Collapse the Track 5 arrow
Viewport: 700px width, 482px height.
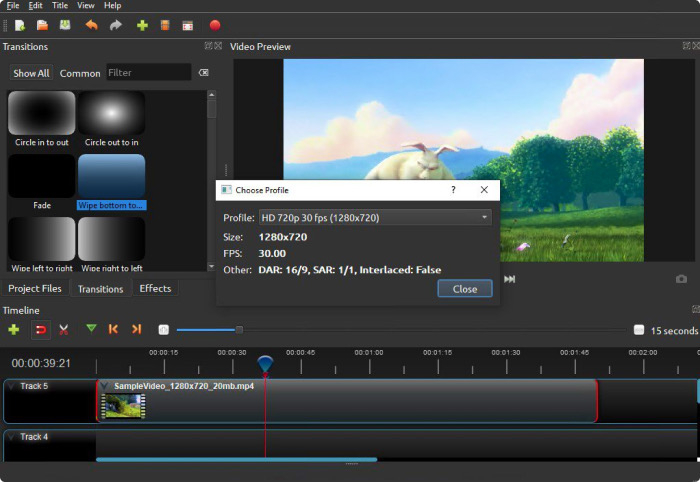(x=12, y=386)
